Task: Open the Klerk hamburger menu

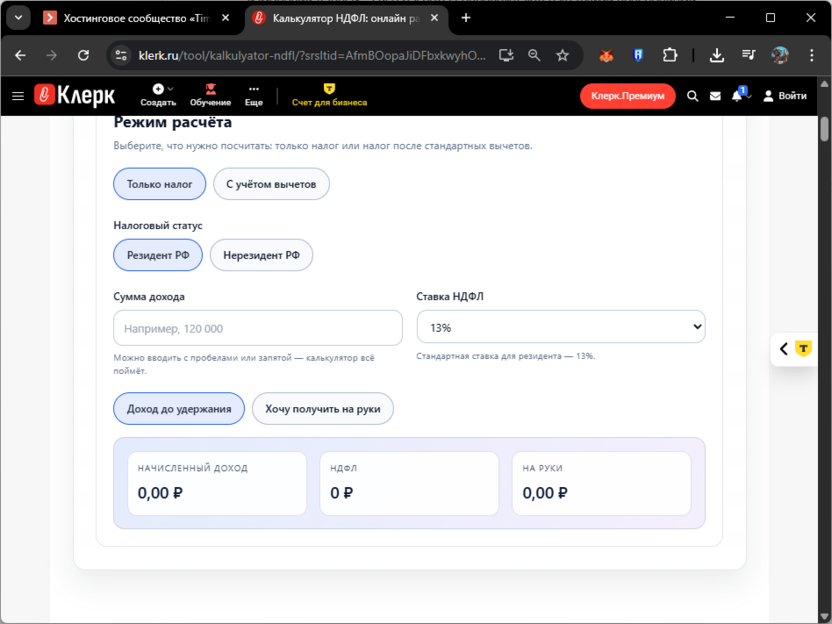Action: coord(18,96)
